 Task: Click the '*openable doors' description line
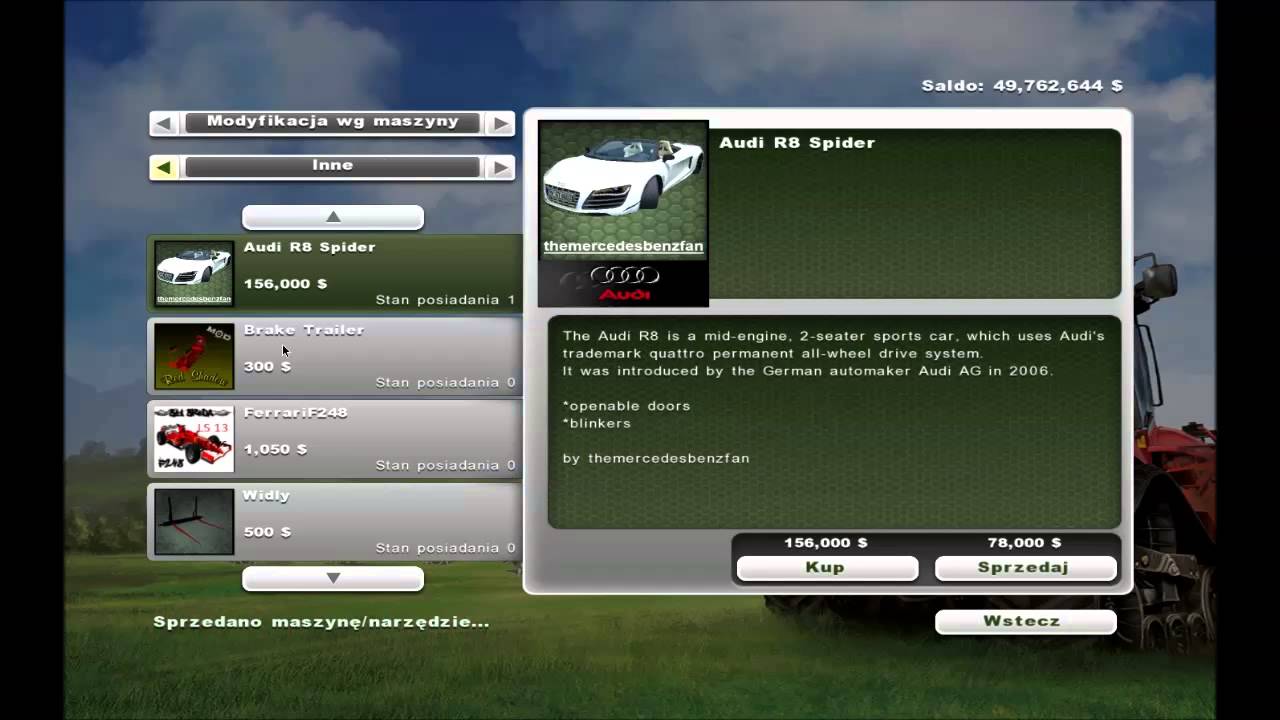626,406
